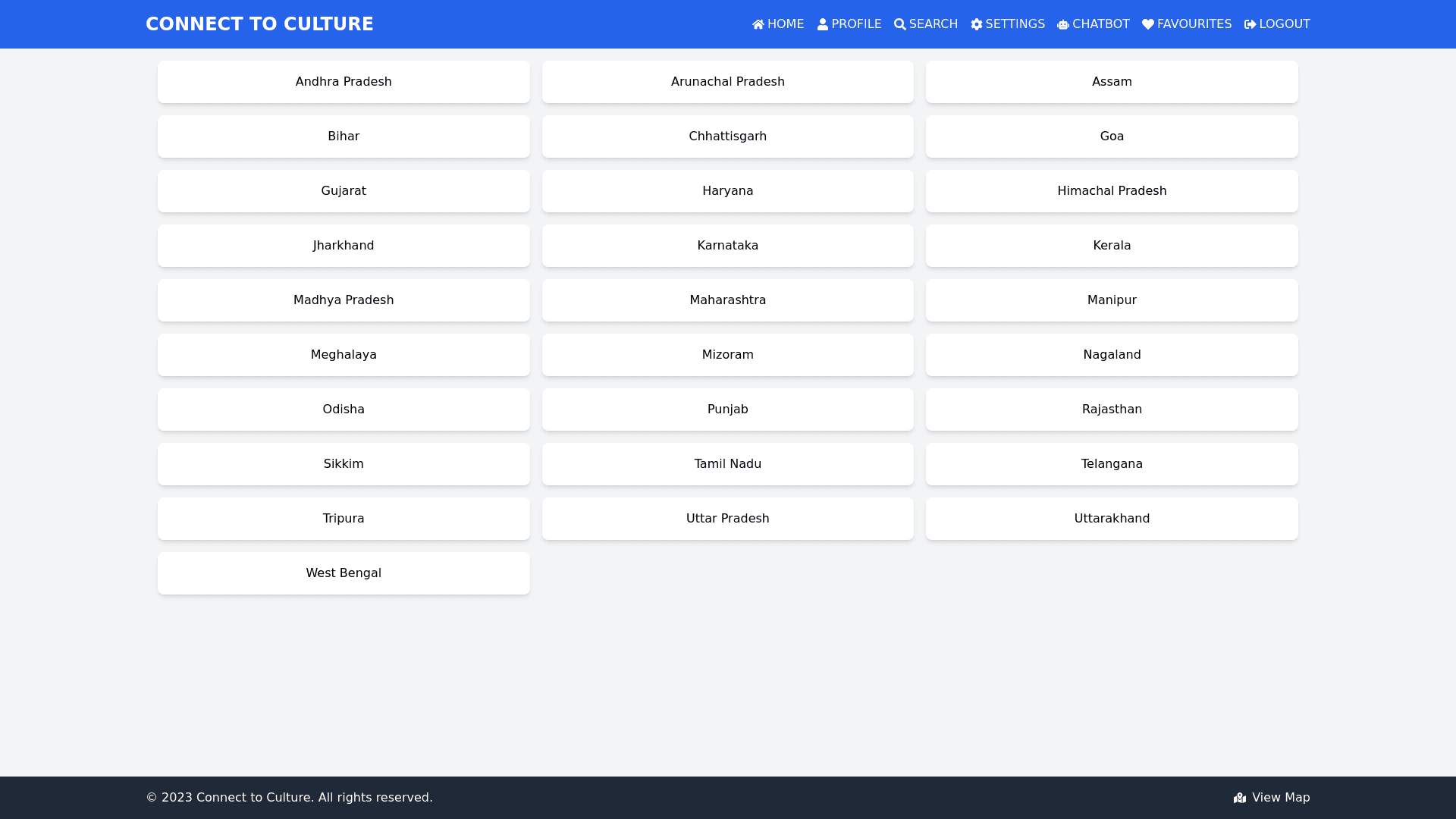Click the magnifying glass SEARCH icon
The width and height of the screenshot is (1456, 819).
coord(899,24)
